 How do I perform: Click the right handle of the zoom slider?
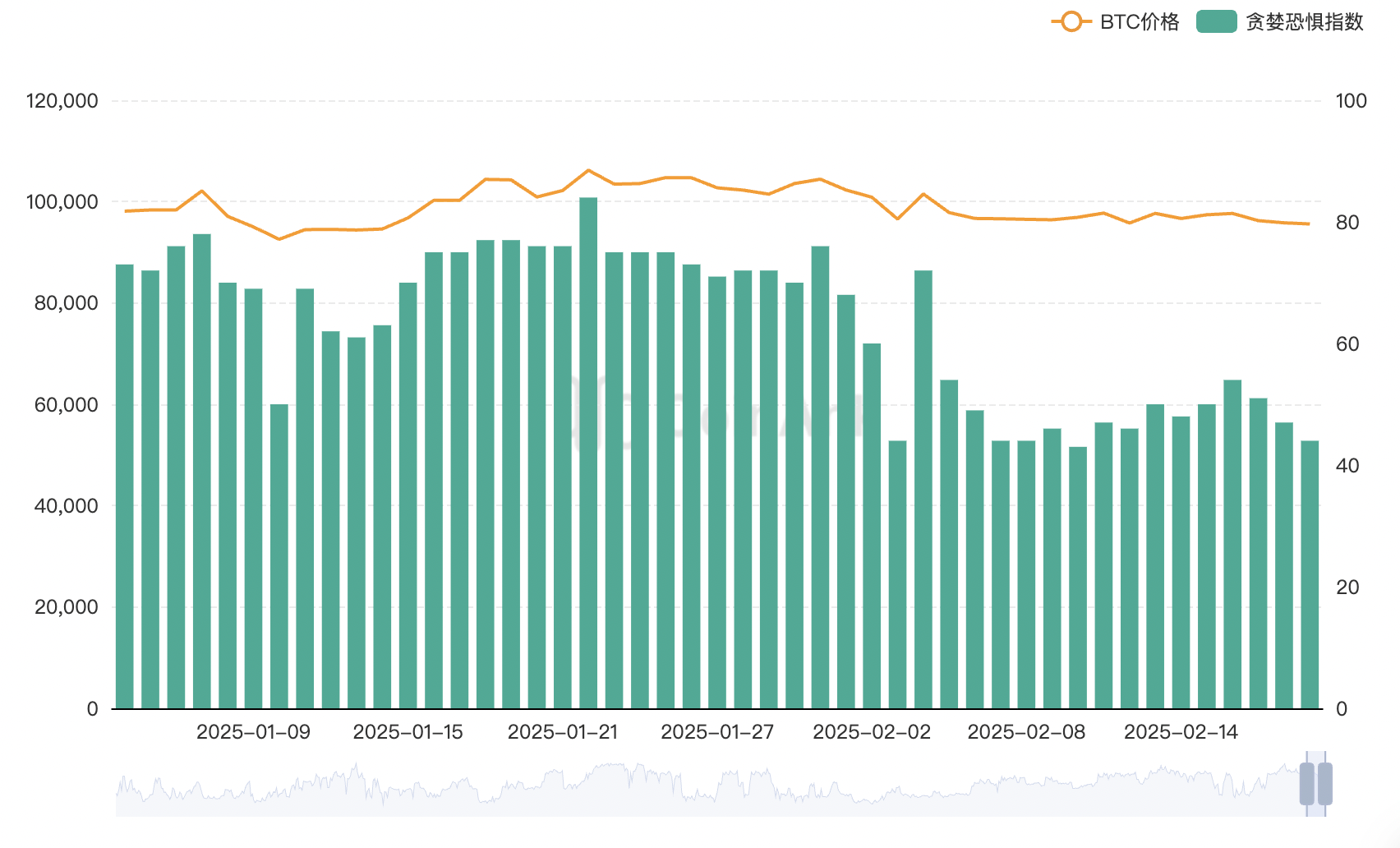point(1324,784)
